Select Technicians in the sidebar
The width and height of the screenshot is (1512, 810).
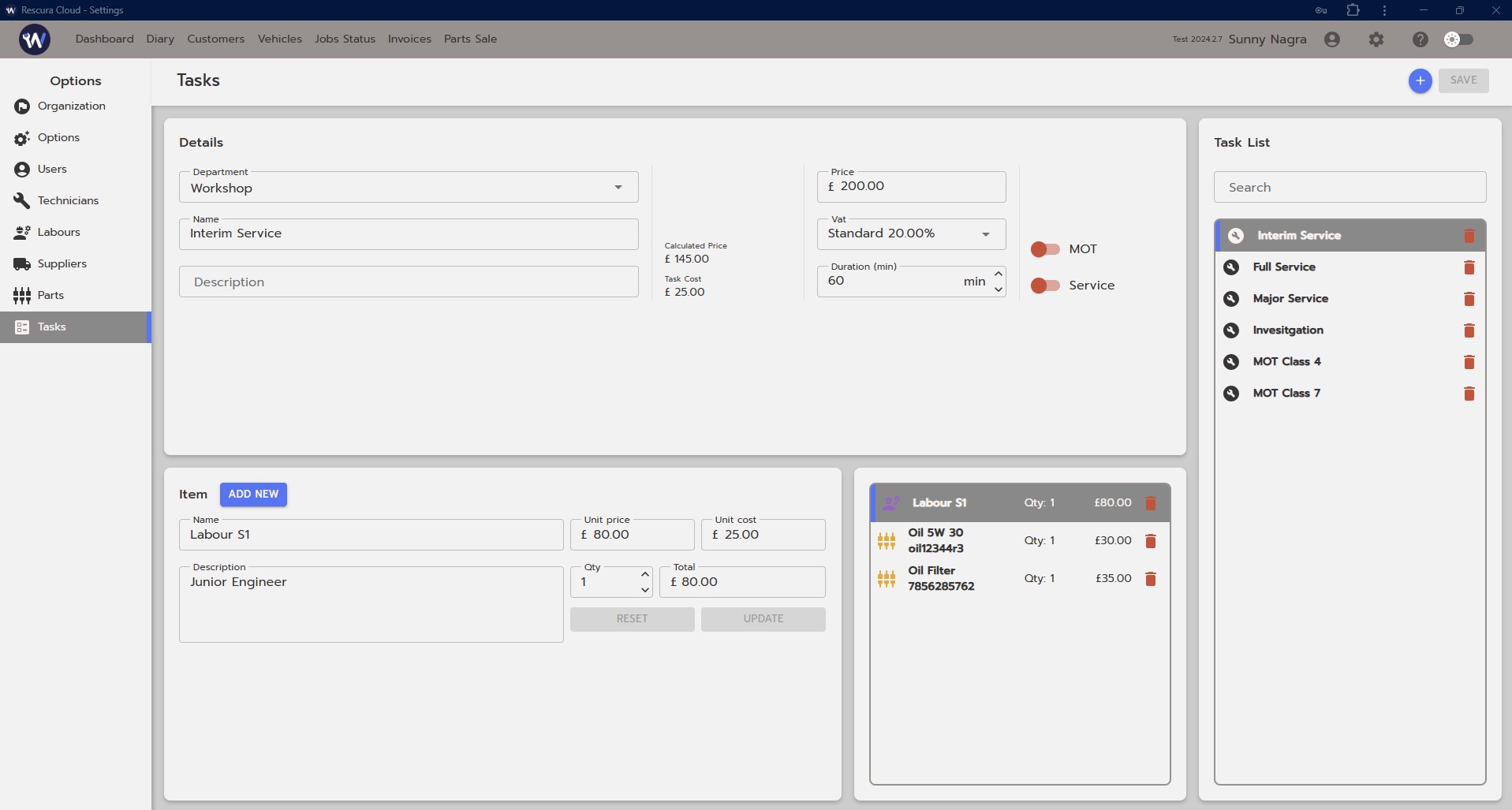pyautogui.click(x=75, y=201)
